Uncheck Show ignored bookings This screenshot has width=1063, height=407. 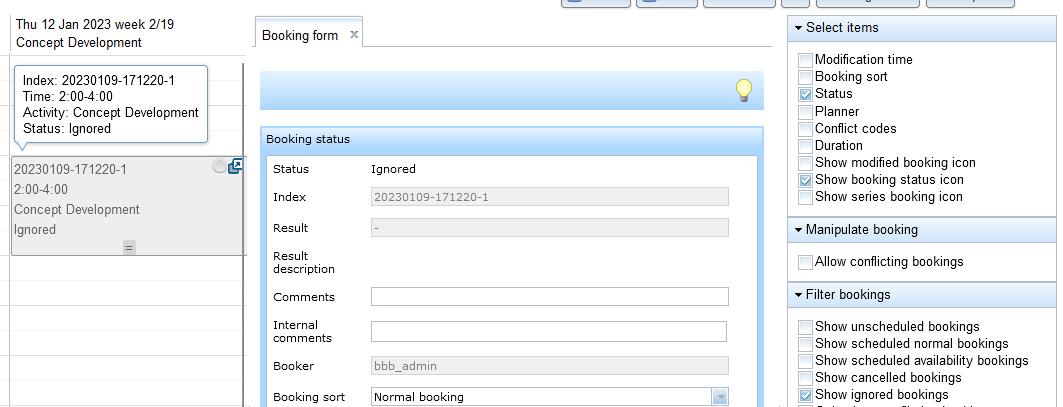[x=805, y=395]
